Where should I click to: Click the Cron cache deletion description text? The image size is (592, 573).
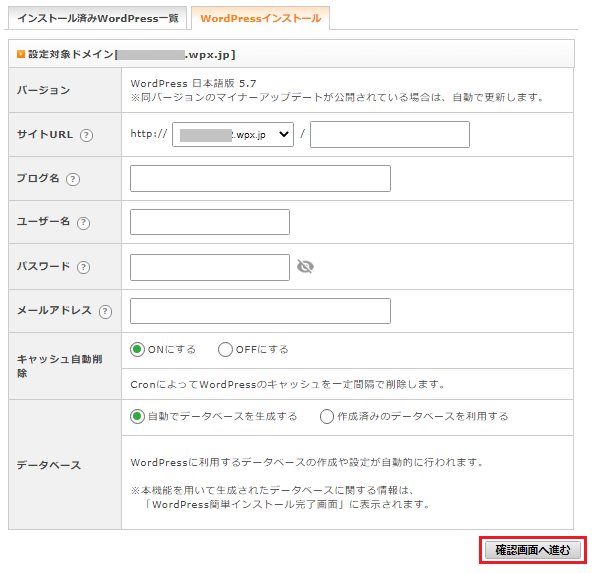(288, 384)
